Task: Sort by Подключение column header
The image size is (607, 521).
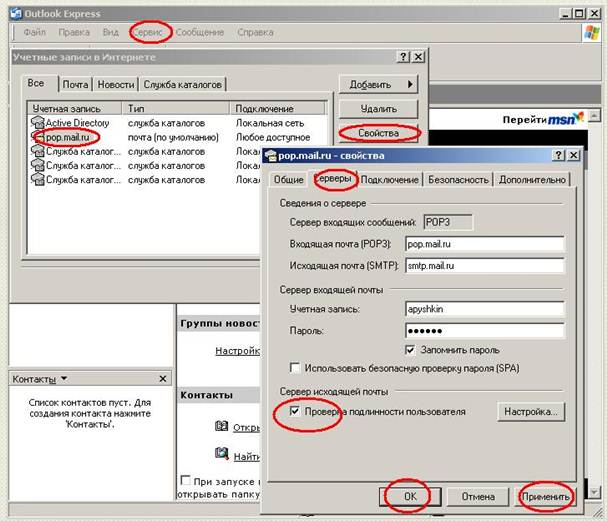Action: 278,108
